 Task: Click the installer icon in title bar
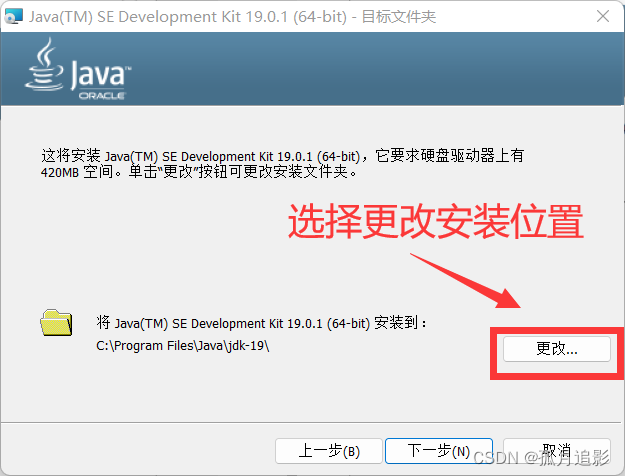pos(13,16)
